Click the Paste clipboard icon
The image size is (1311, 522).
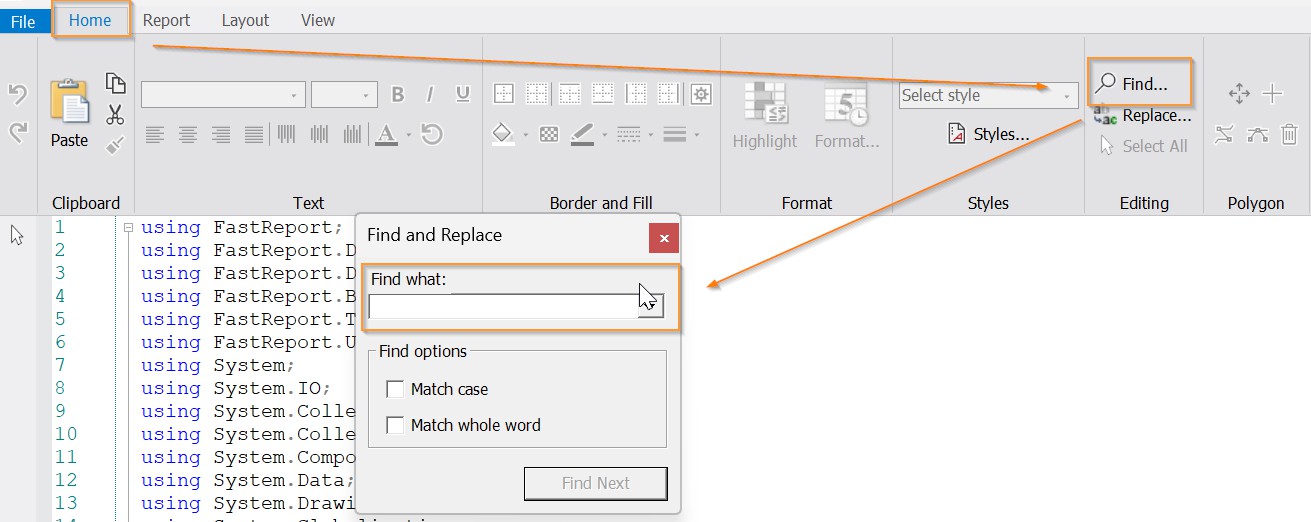point(70,104)
